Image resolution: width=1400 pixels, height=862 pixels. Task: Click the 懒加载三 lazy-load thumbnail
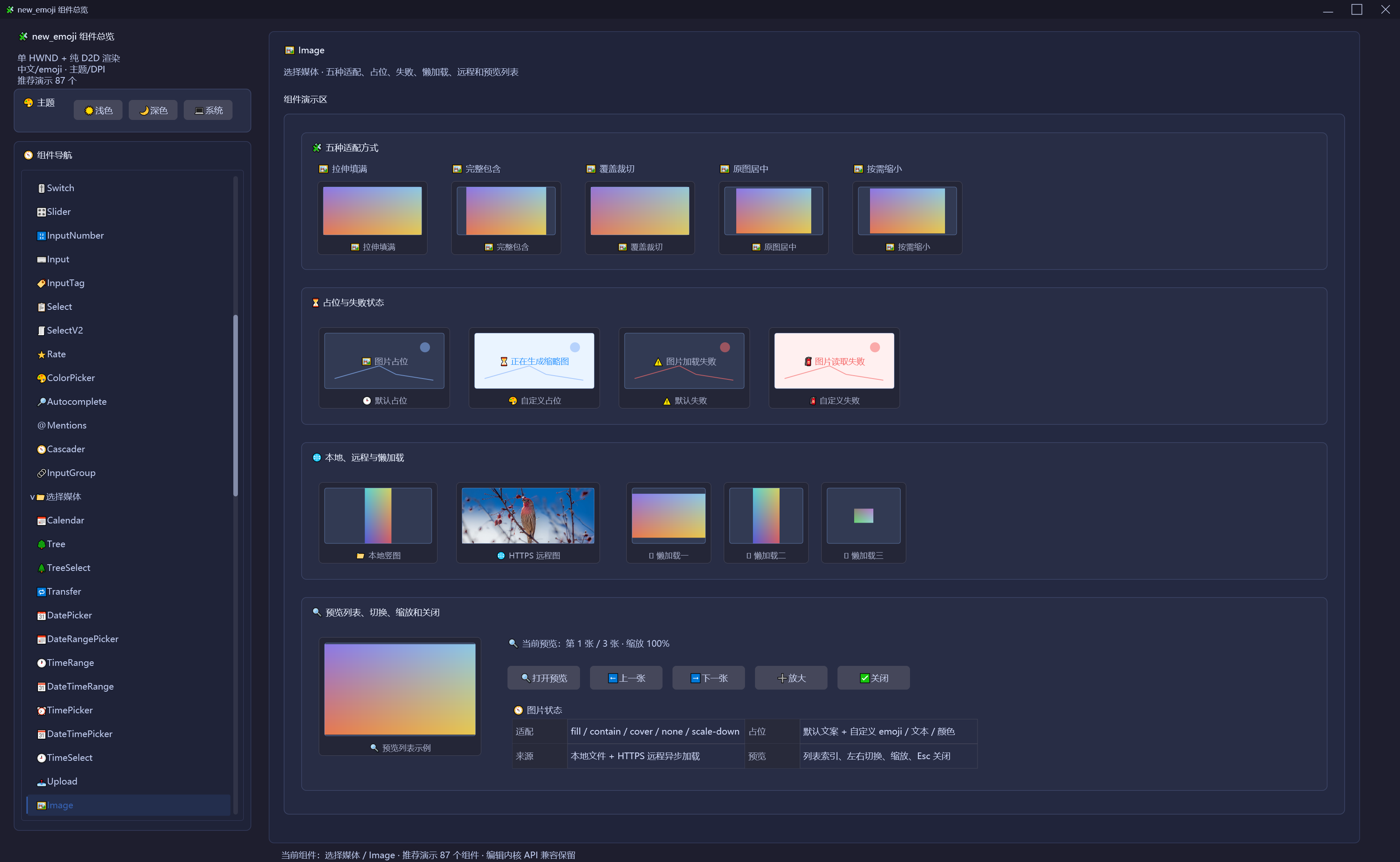tap(864, 516)
